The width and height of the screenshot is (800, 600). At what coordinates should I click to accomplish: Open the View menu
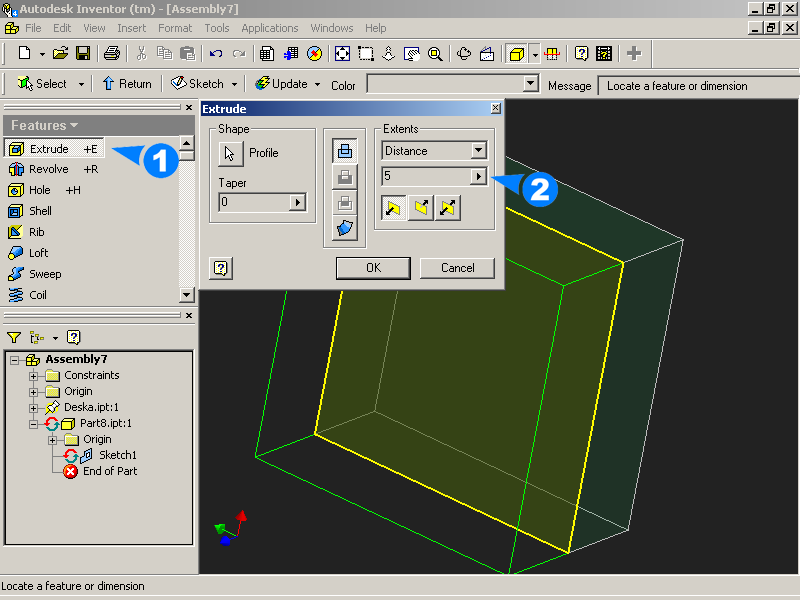click(x=94, y=28)
